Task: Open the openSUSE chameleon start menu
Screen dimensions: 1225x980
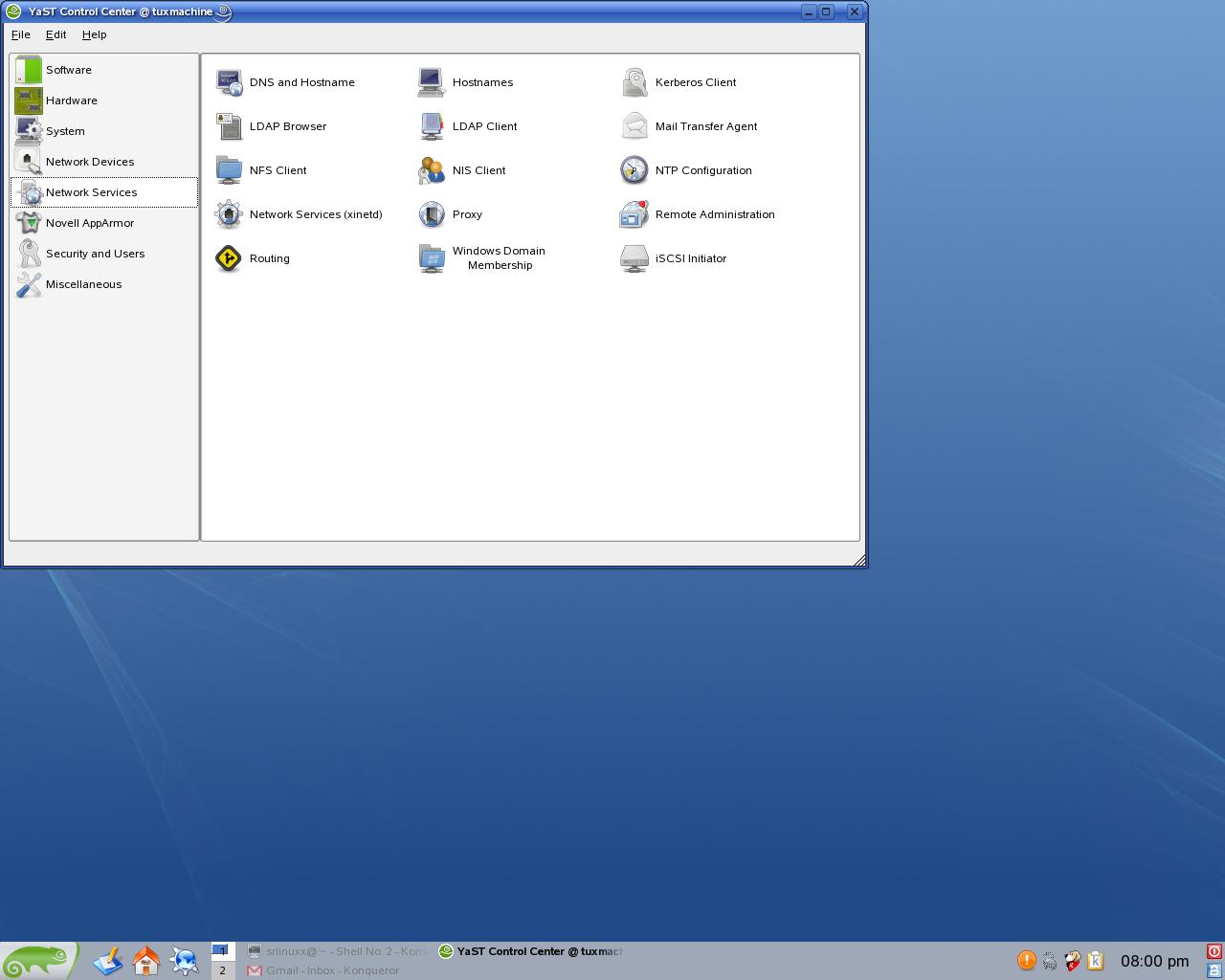Action: point(38,961)
